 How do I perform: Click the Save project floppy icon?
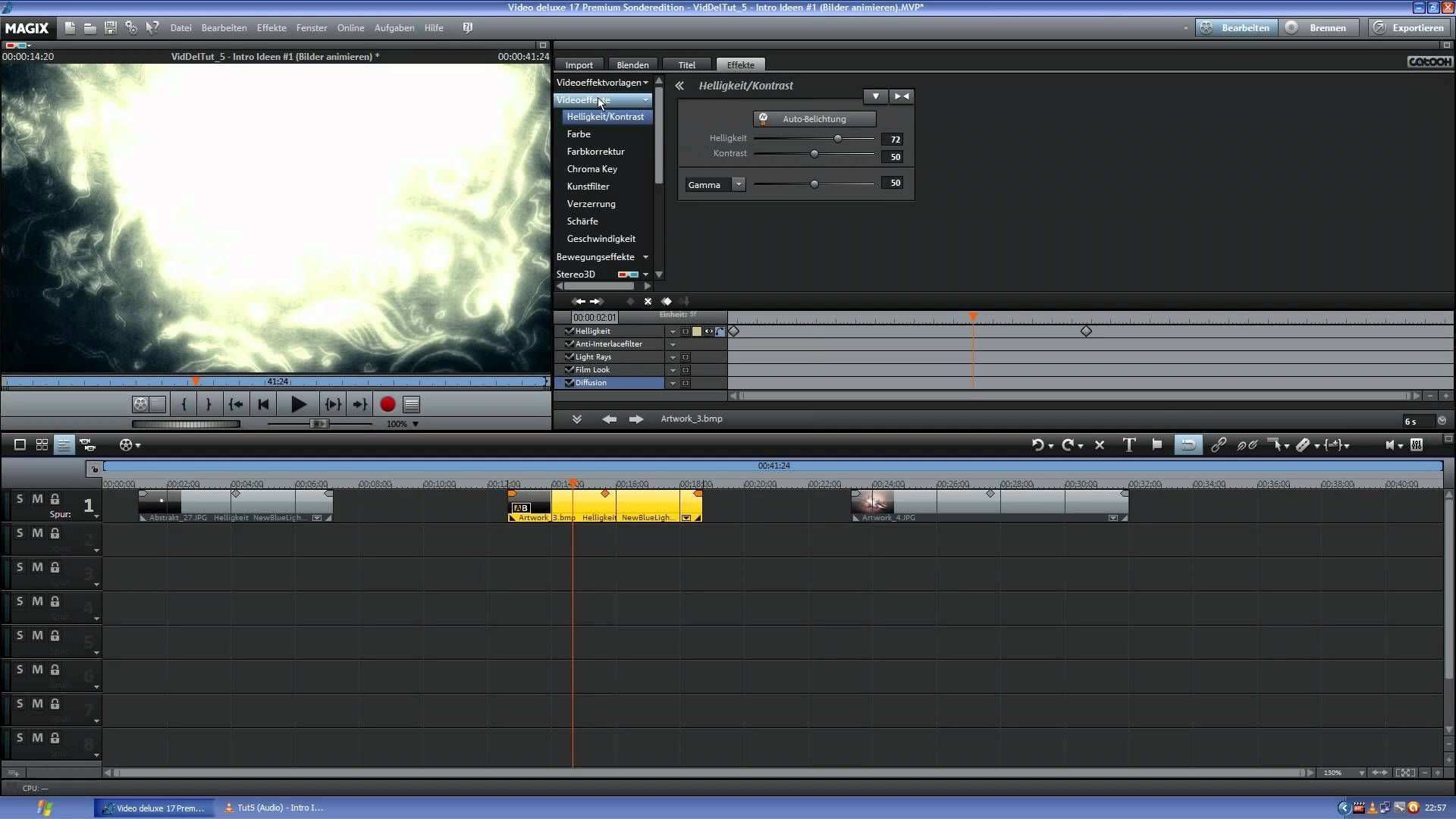(x=110, y=28)
